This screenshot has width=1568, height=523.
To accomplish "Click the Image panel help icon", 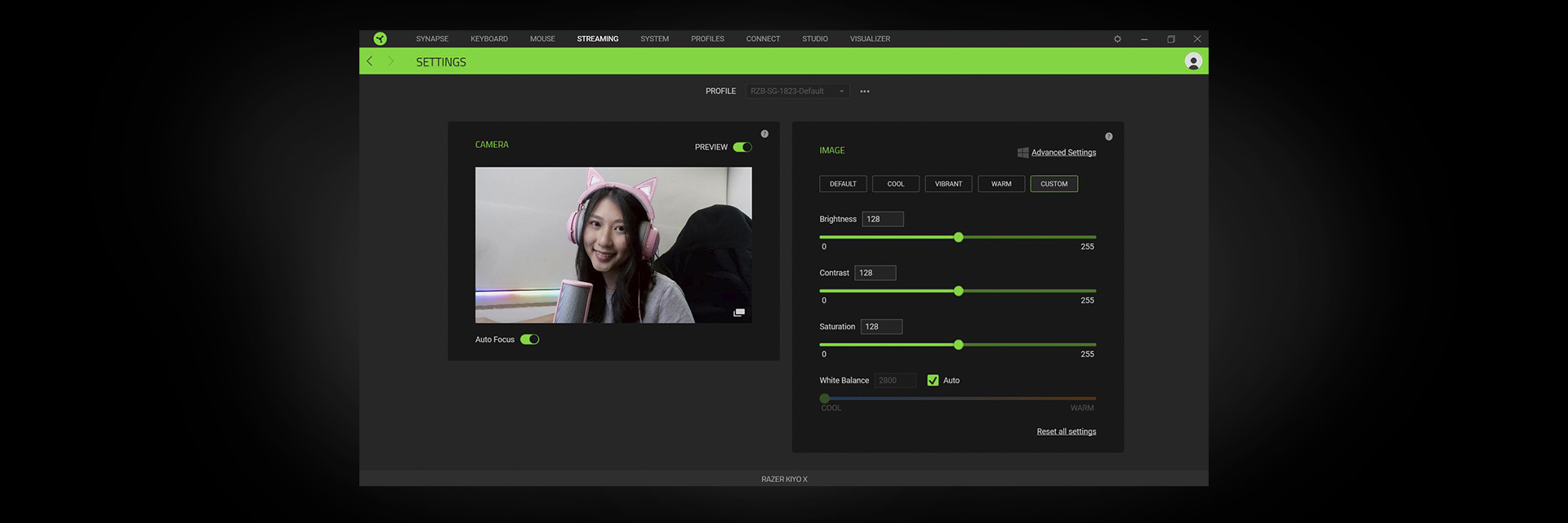I will click(x=1108, y=136).
